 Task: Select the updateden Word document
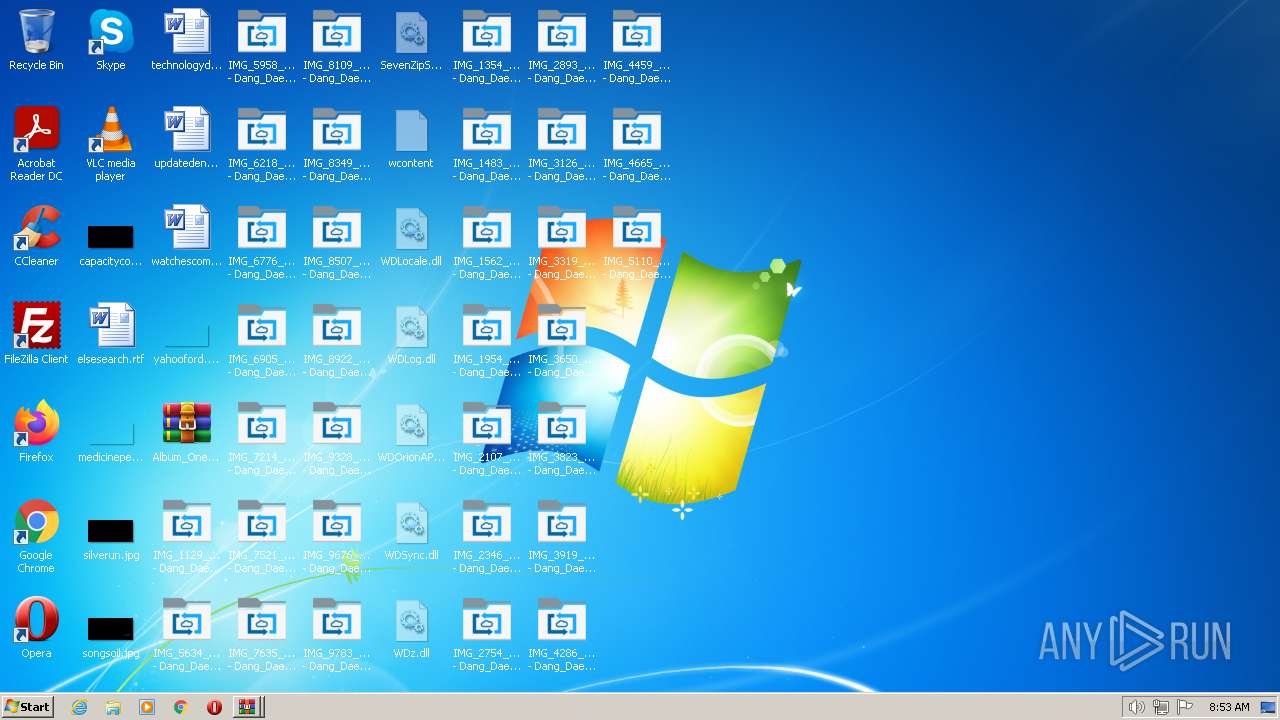(186, 138)
